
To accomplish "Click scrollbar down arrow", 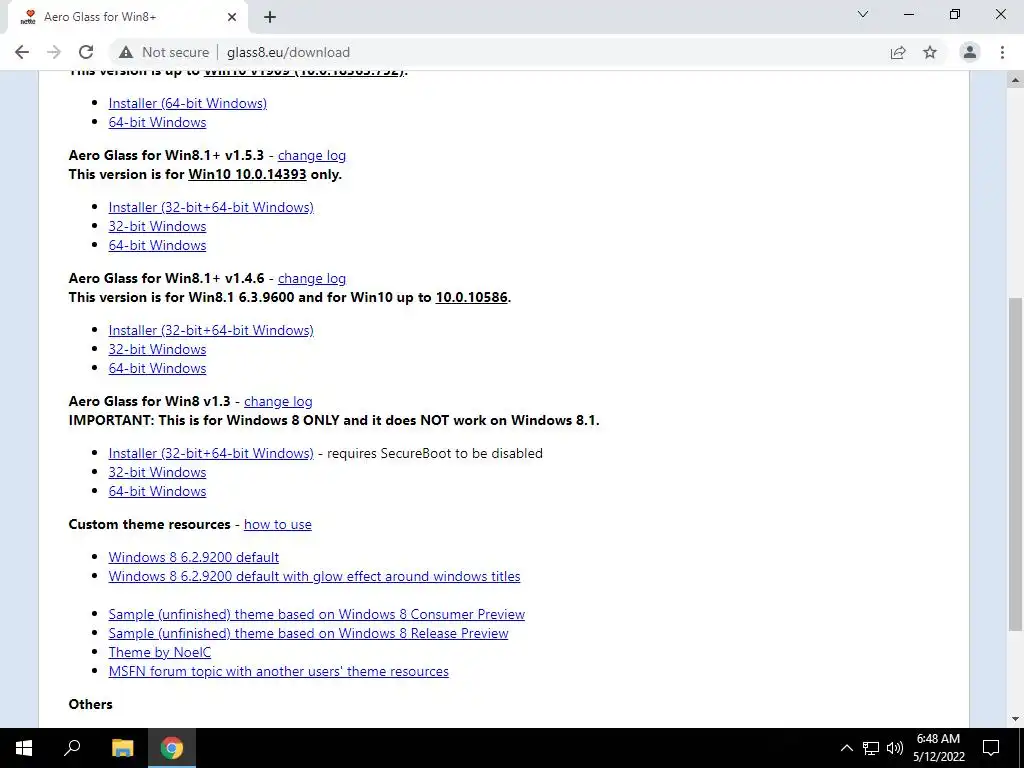I will 1015,719.
